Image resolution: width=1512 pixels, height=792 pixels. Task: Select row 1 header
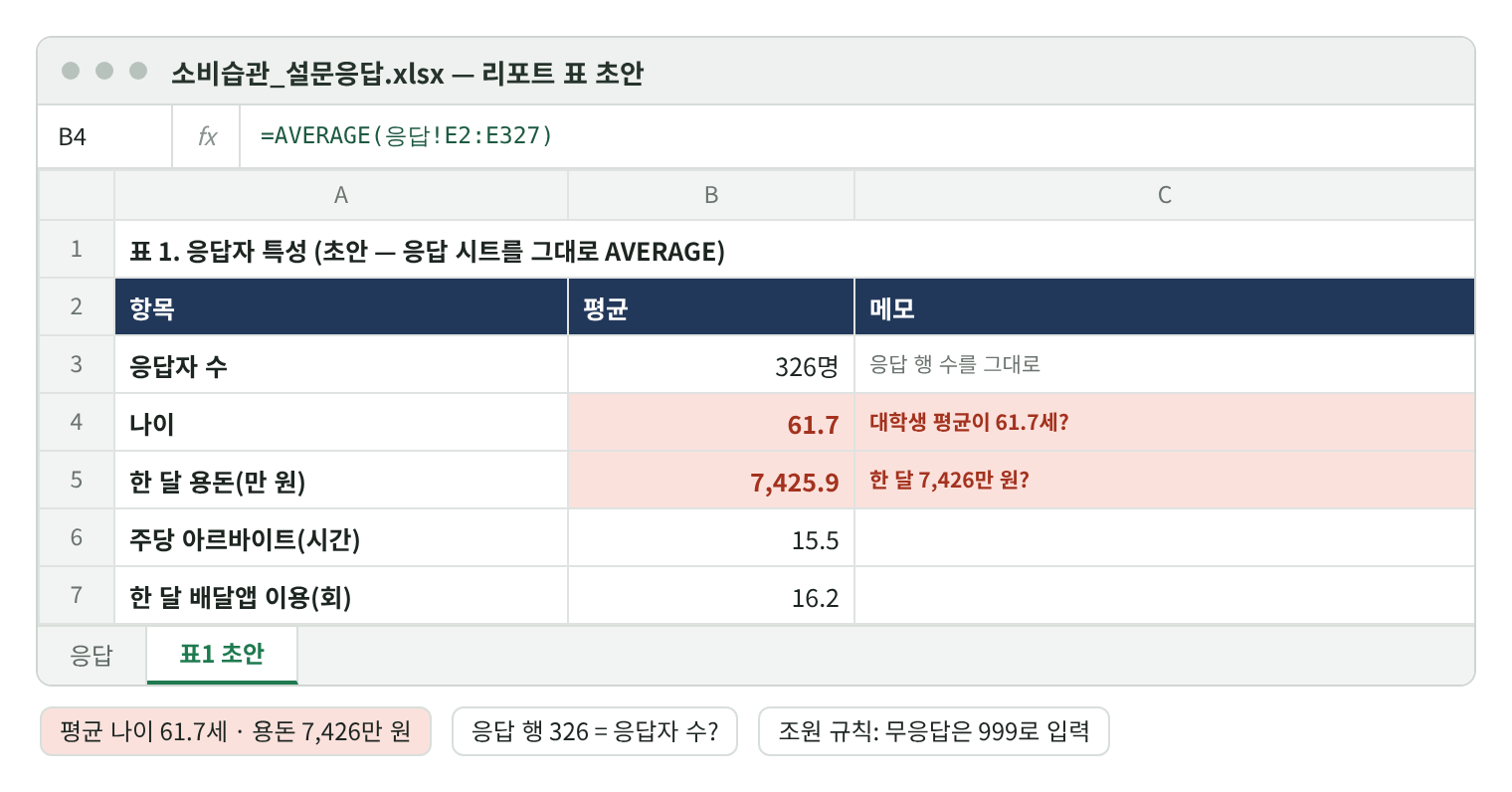[x=77, y=250]
